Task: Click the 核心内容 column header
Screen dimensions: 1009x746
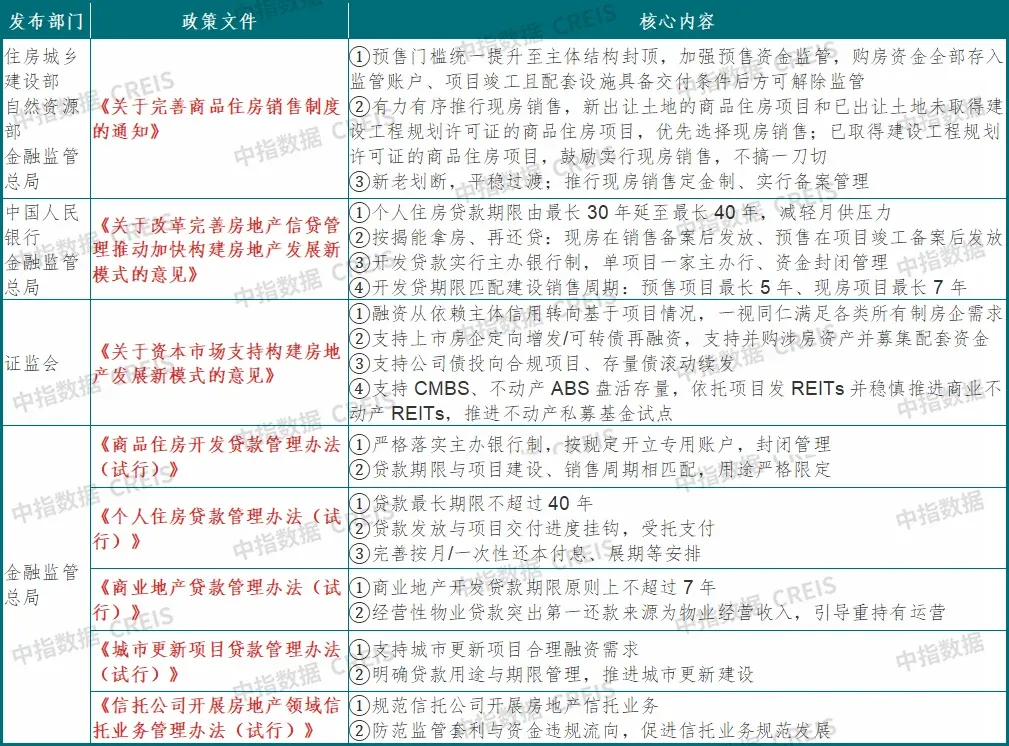Action: 677,21
